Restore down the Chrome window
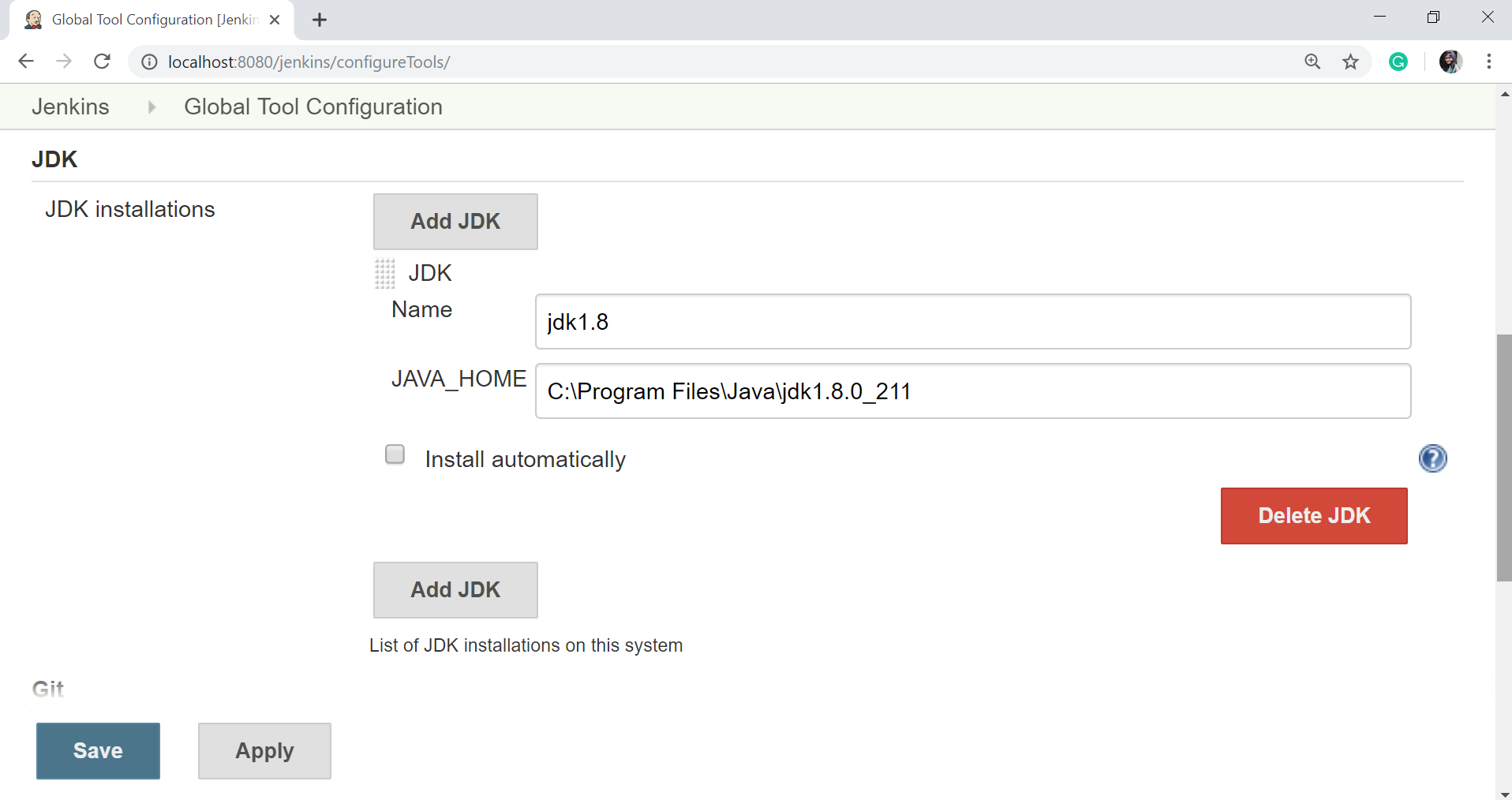Viewport: 1512px width, 800px height. click(1434, 17)
